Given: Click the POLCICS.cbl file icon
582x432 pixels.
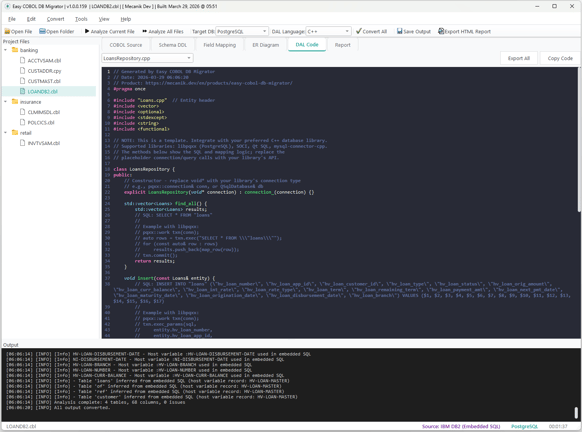Looking at the screenshot, I should [23, 122].
